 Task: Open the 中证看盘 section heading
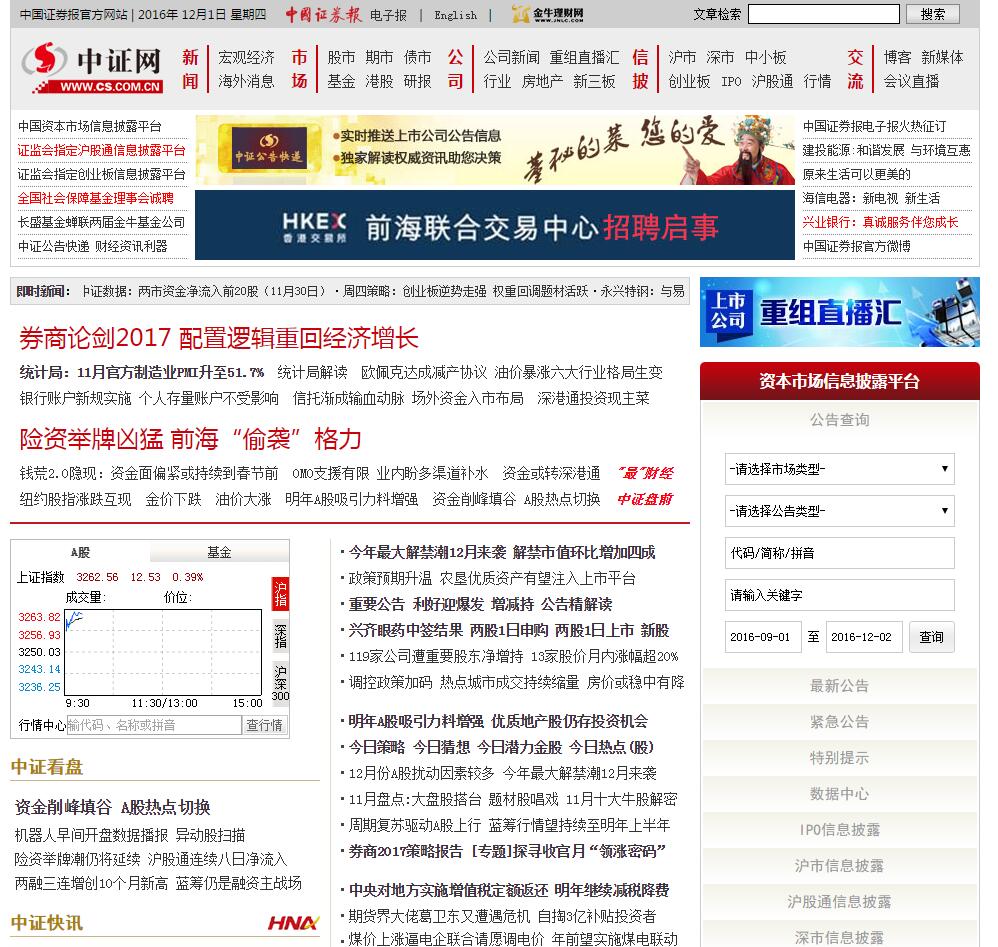tap(47, 767)
